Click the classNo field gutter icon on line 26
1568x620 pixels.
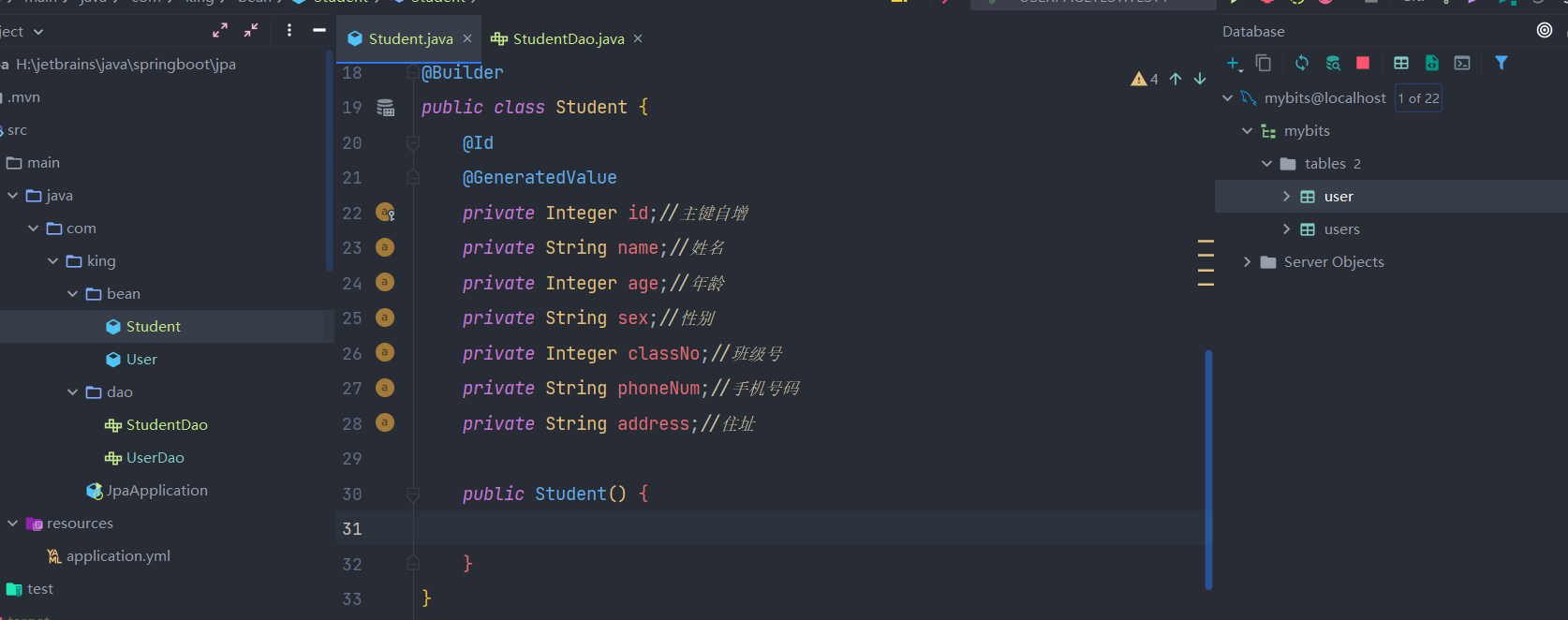coord(384,352)
